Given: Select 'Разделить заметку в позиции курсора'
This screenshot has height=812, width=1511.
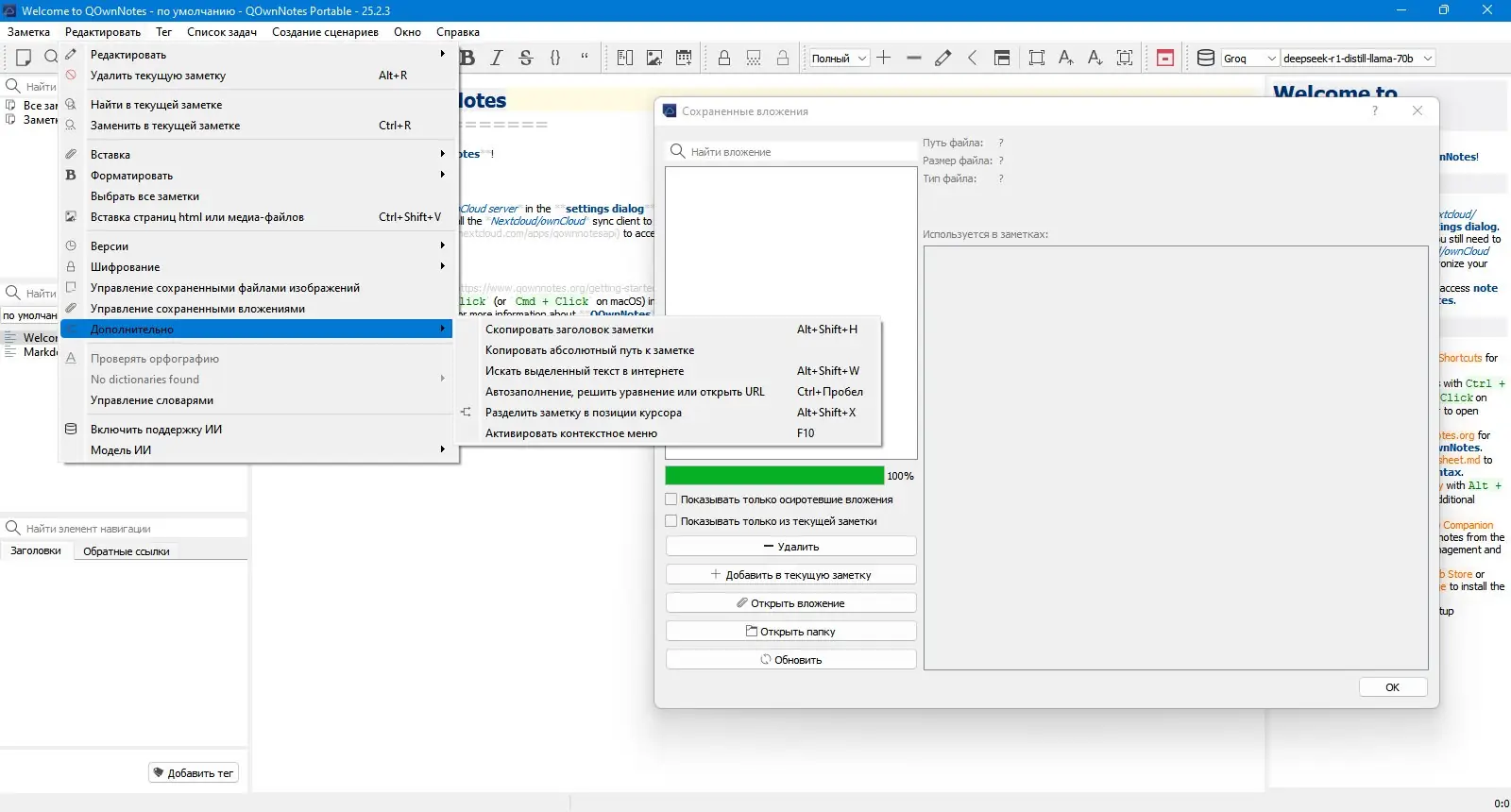Looking at the screenshot, I should click(583, 413).
